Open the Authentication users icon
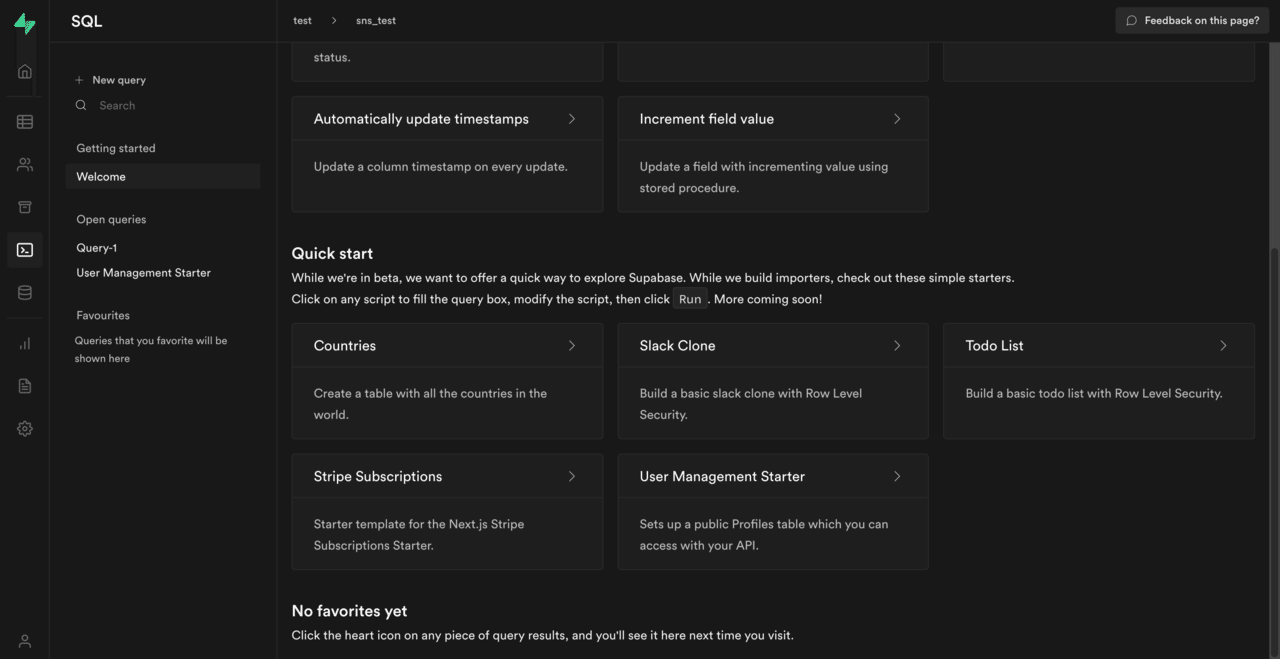This screenshot has width=1280, height=659. pos(25,165)
